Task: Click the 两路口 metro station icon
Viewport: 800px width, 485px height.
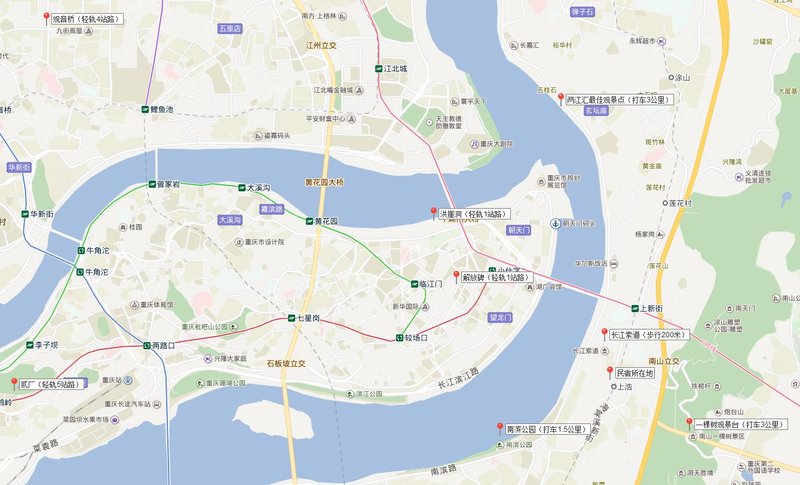Action: tap(147, 345)
